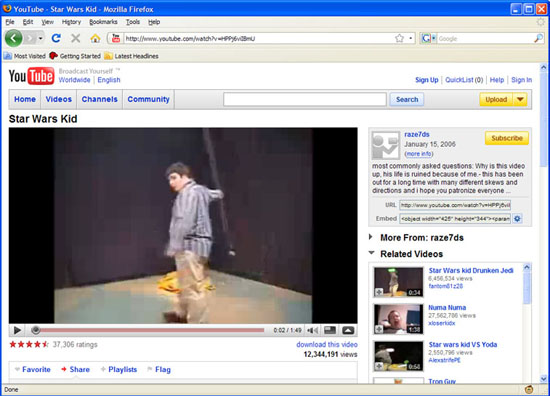Click the Sign In link

tap(521, 80)
